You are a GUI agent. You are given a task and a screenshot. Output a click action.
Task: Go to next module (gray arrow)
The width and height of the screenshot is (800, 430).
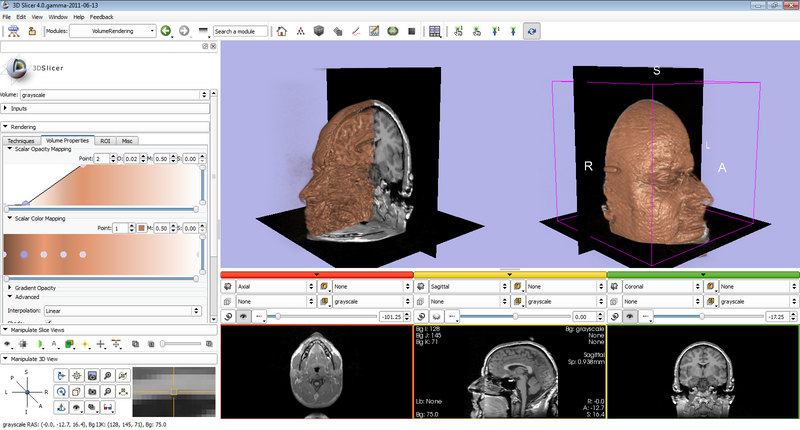(184, 31)
